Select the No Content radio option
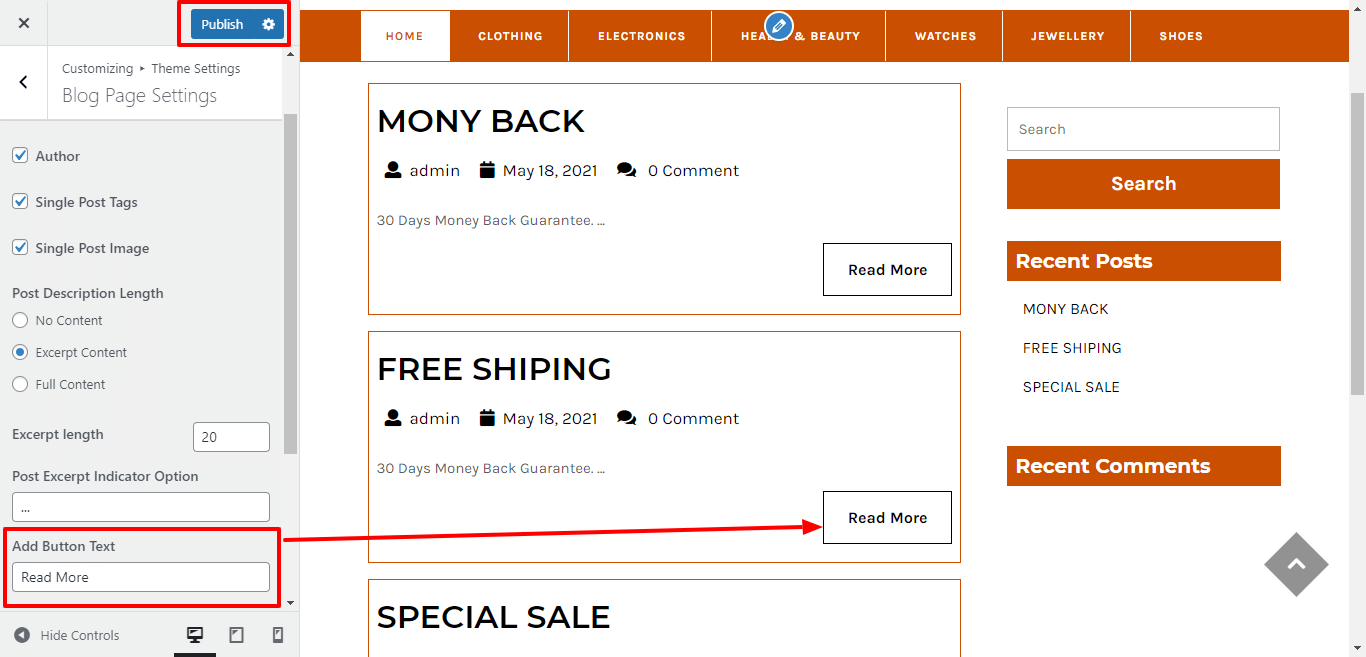This screenshot has width=1366, height=657. [x=20, y=320]
